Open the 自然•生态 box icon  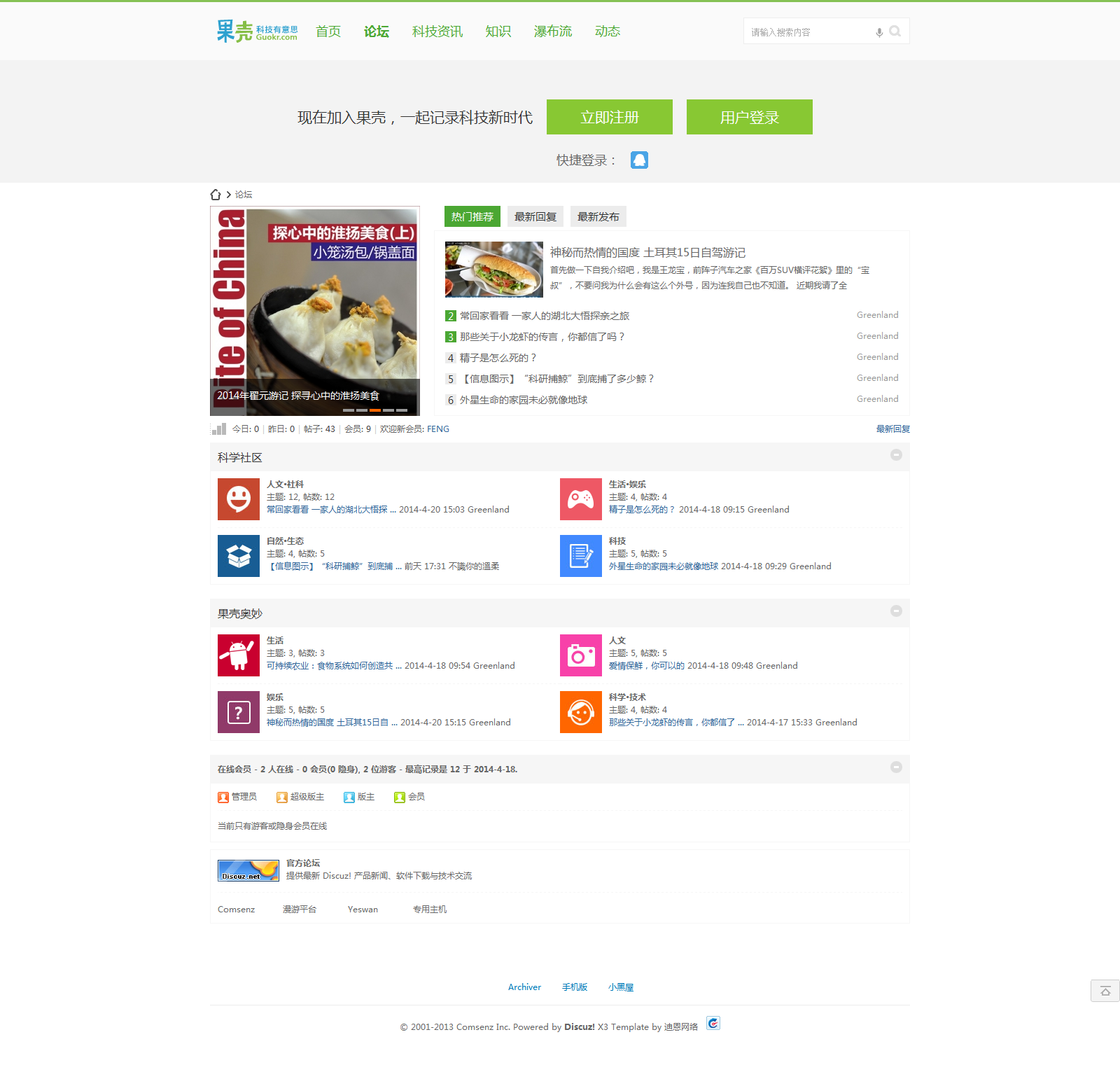tap(239, 556)
